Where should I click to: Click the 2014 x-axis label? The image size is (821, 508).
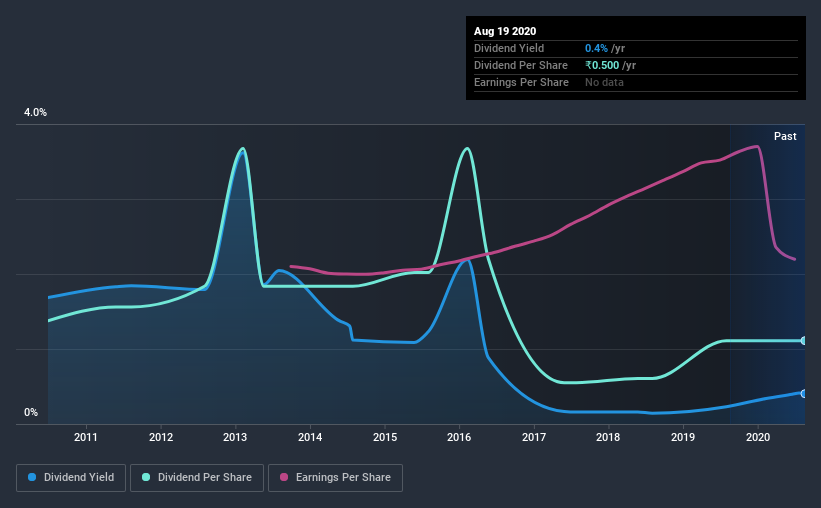(310, 437)
